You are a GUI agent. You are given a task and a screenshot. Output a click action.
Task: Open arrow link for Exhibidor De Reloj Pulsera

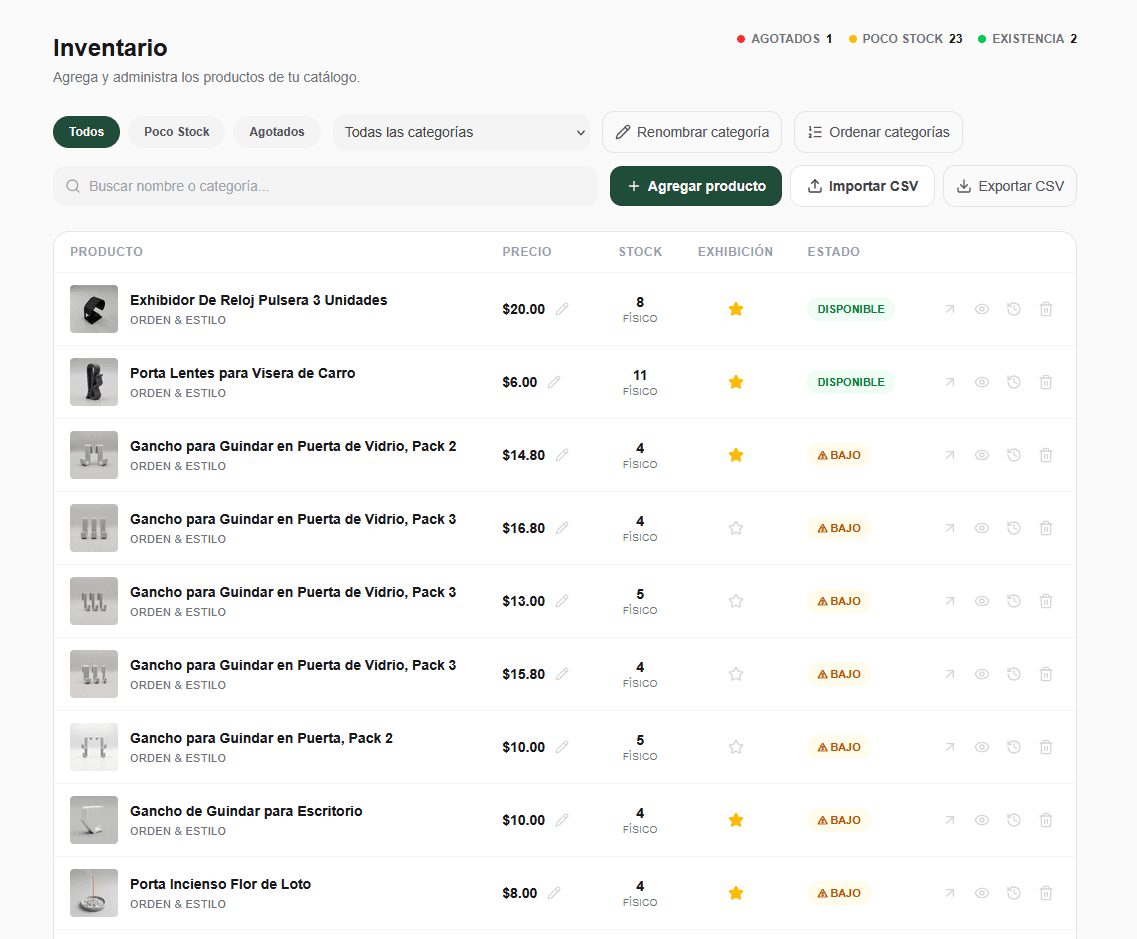point(949,309)
